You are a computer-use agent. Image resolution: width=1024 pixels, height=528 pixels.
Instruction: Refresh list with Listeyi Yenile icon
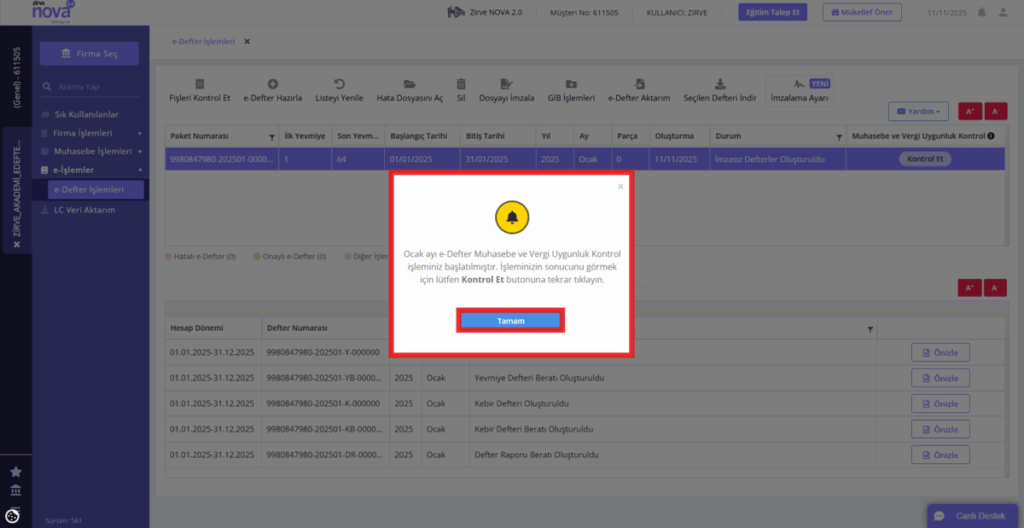coord(340,84)
